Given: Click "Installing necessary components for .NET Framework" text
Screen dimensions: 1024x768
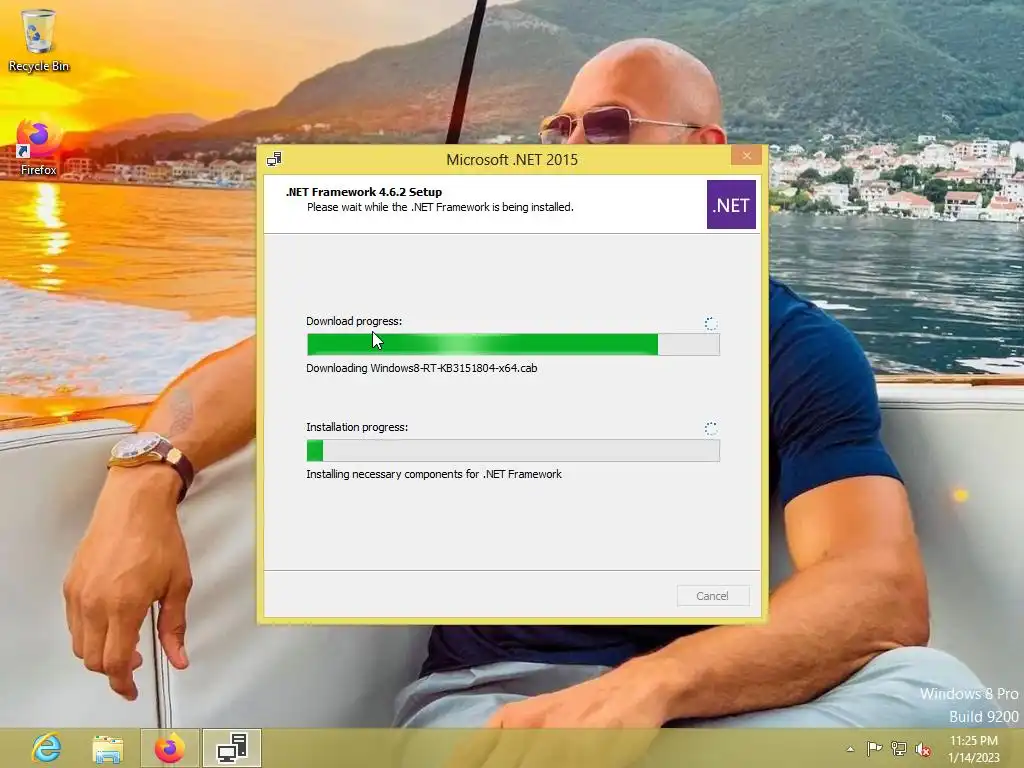Looking at the screenshot, I should coord(434,474).
